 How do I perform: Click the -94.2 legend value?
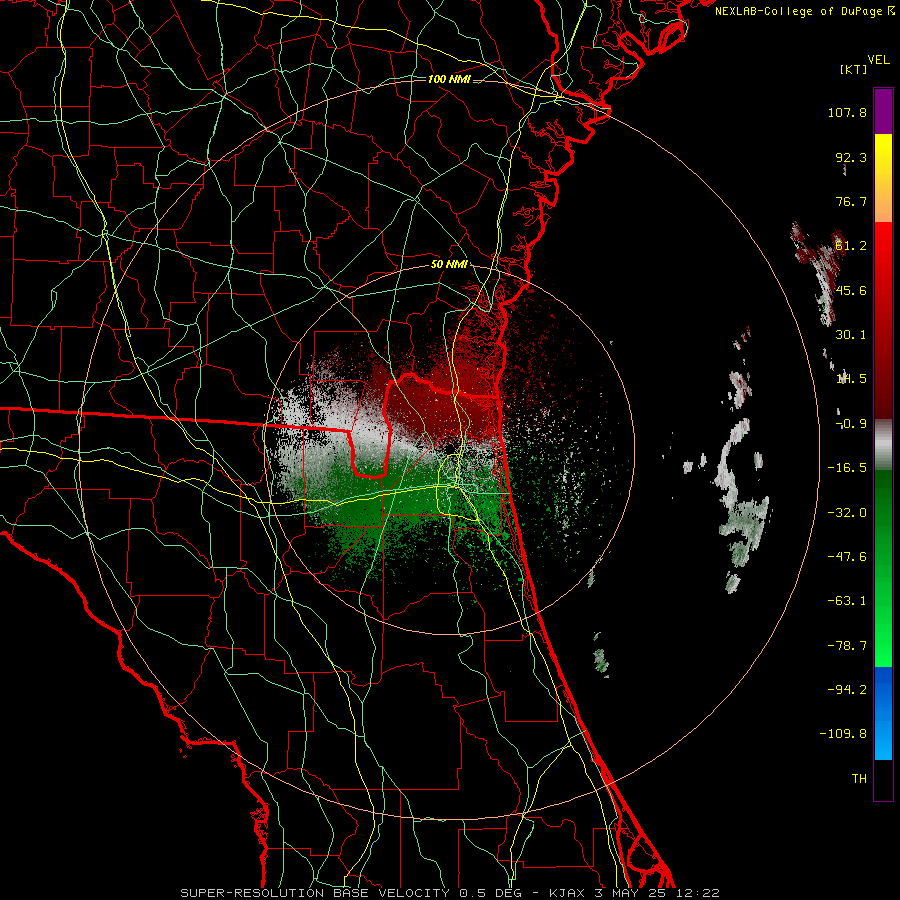pos(847,690)
